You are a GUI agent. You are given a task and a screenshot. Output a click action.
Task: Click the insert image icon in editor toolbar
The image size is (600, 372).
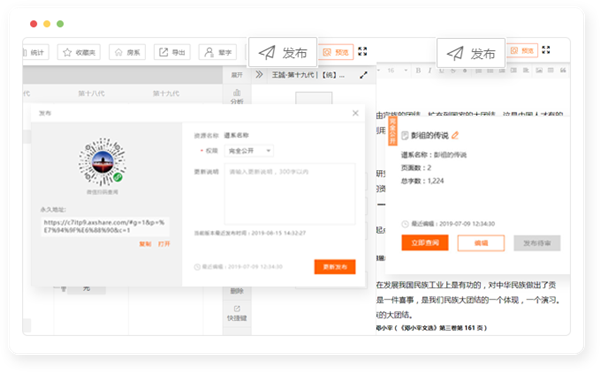tap(539, 70)
